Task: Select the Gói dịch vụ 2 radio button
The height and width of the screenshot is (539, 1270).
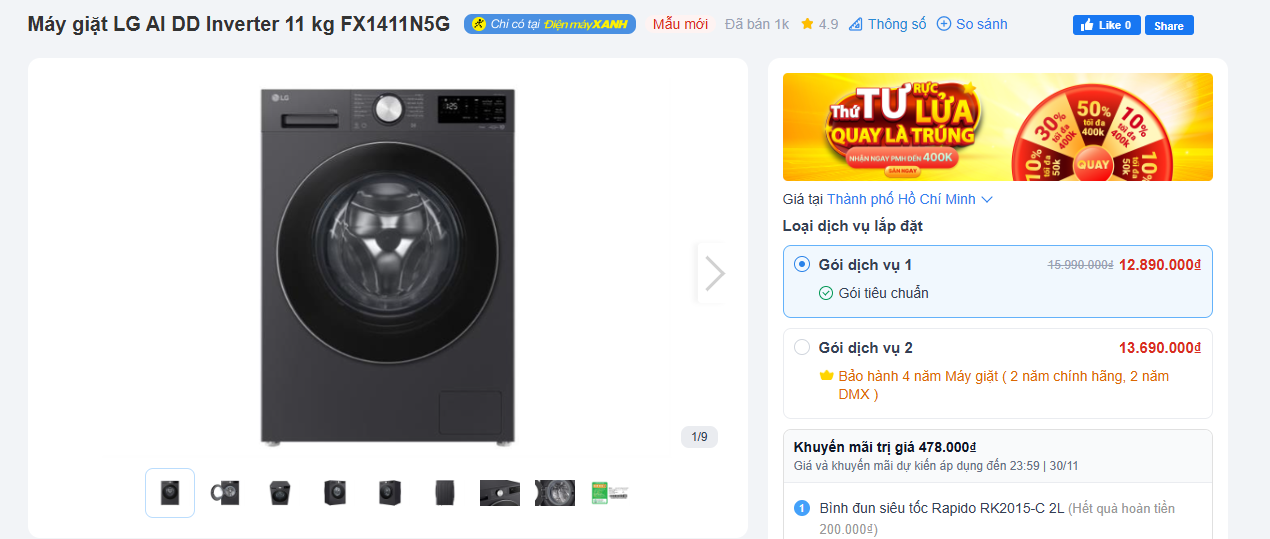Action: 802,348
